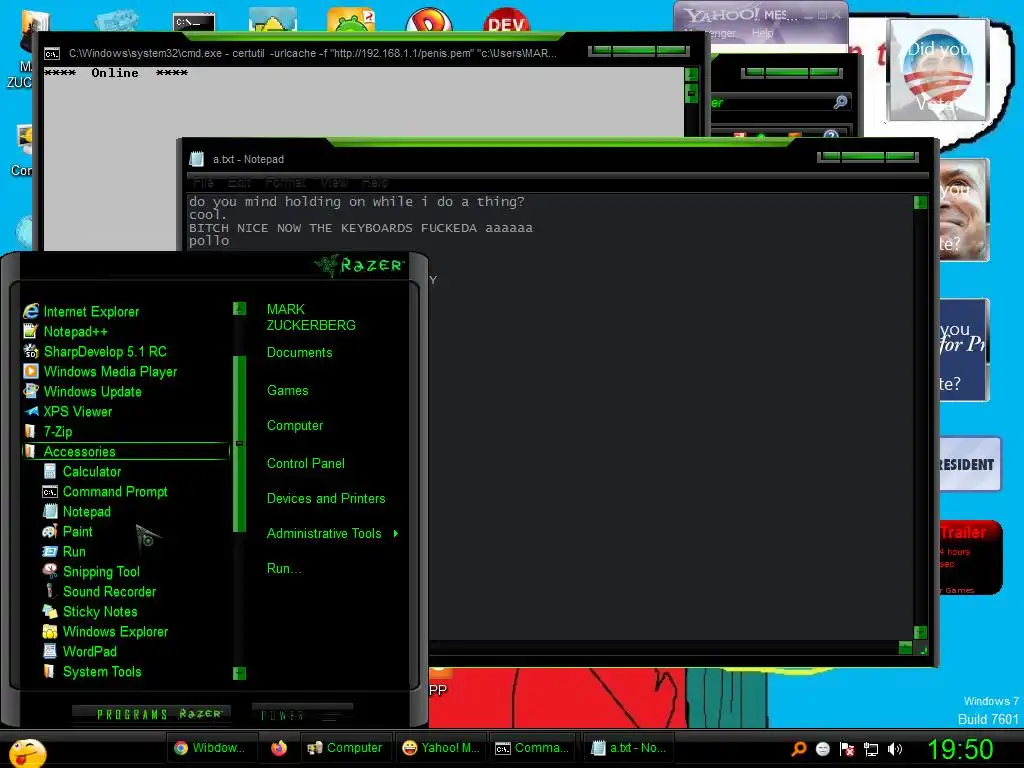
Task: Open Run... in the start menu's right column
Action: (x=284, y=569)
